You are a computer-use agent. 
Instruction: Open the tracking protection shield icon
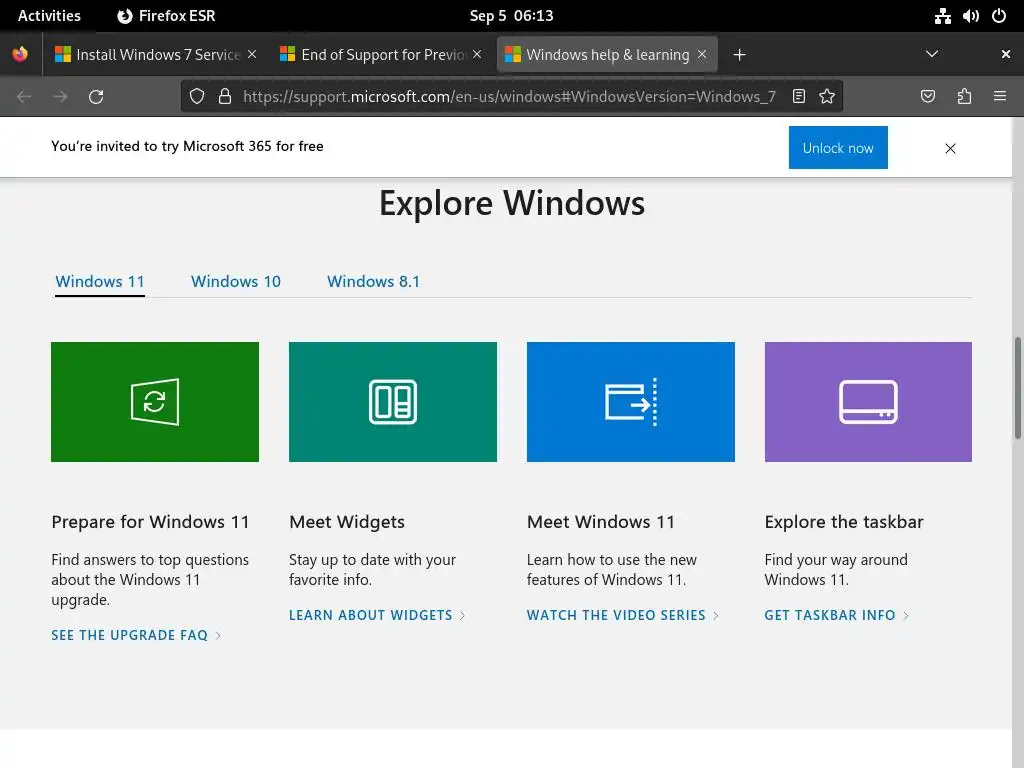197,97
